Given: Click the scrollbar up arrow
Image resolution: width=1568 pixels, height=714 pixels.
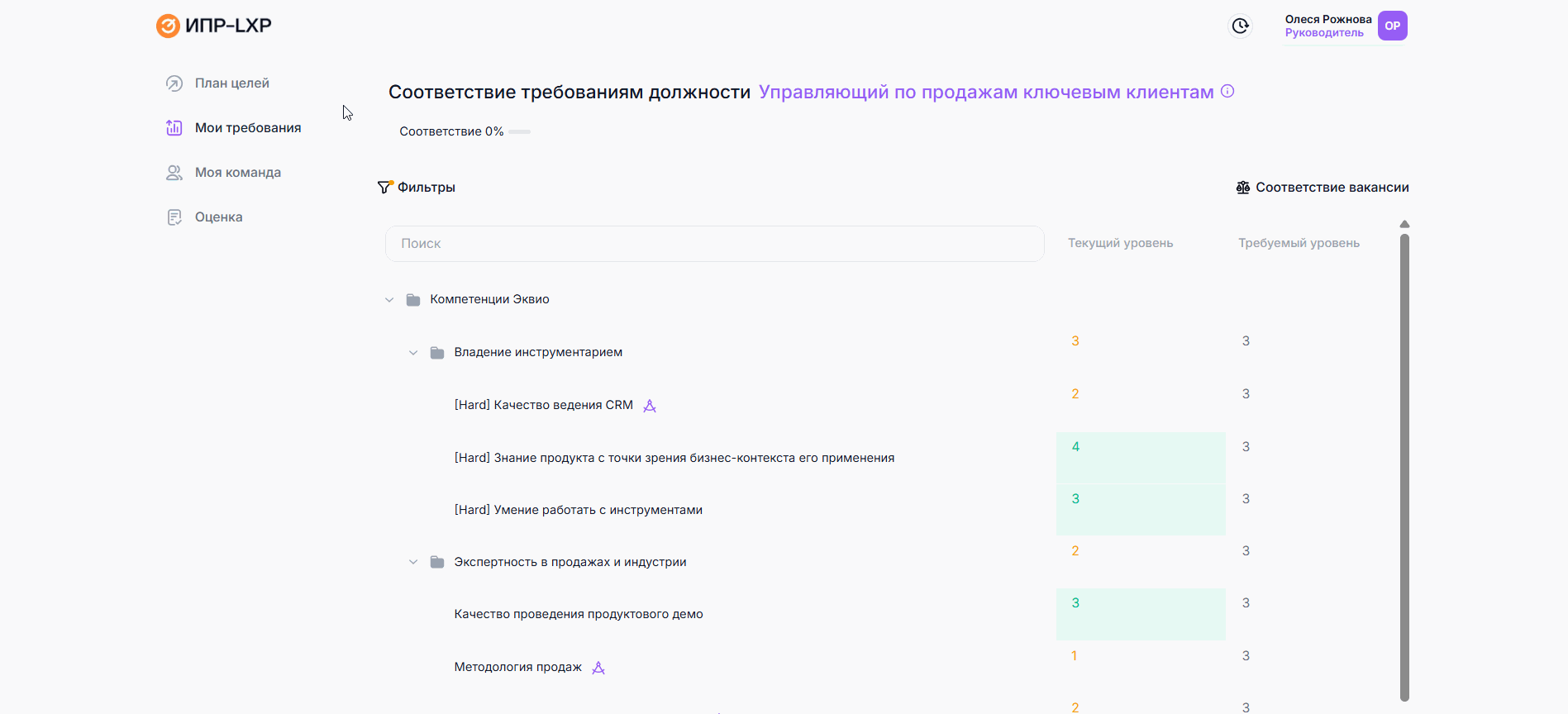Looking at the screenshot, I should tap(1404, 224).
